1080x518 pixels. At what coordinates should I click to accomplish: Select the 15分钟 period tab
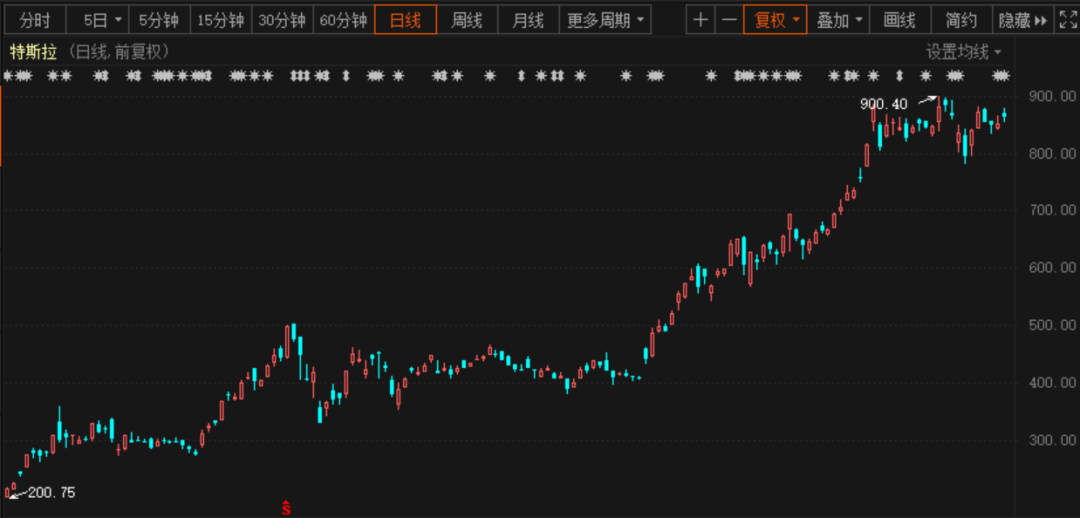pos(220,20)
